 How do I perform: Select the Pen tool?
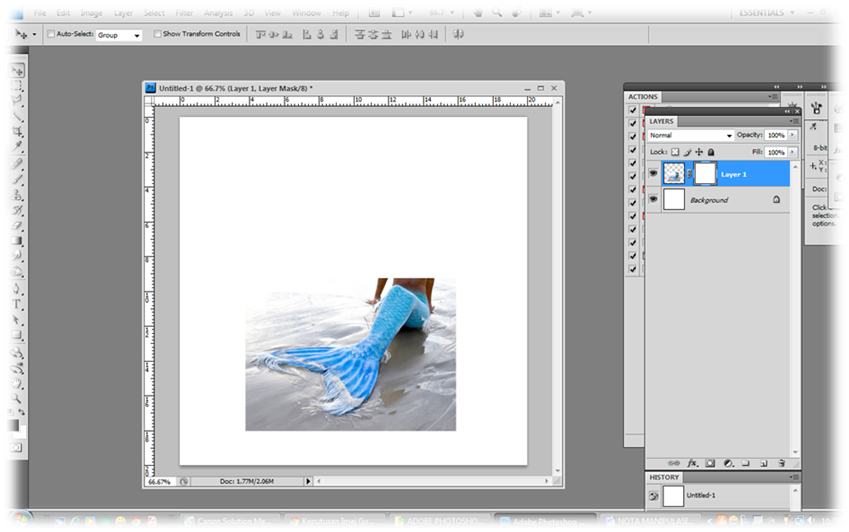[x=17, y=288]
